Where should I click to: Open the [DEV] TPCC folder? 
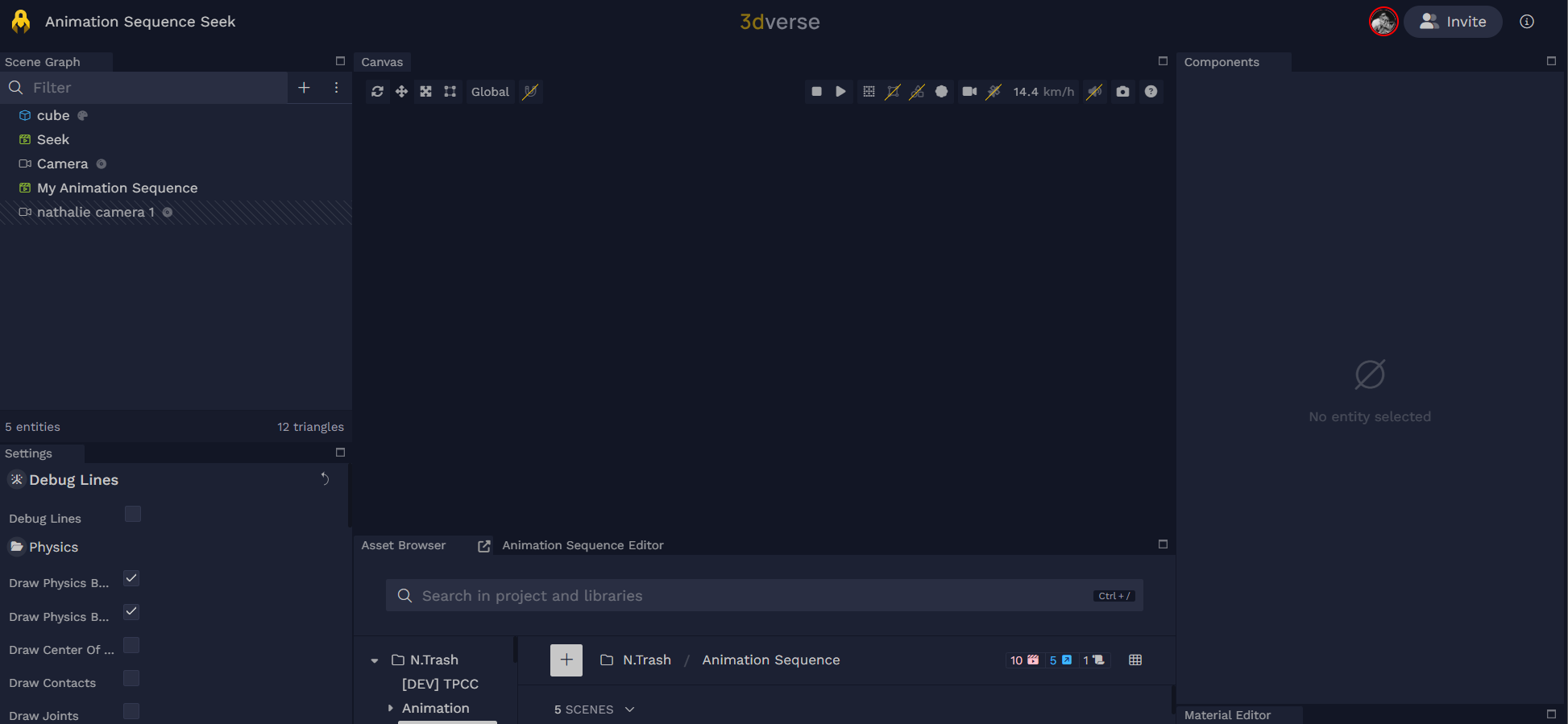[440, 684]
